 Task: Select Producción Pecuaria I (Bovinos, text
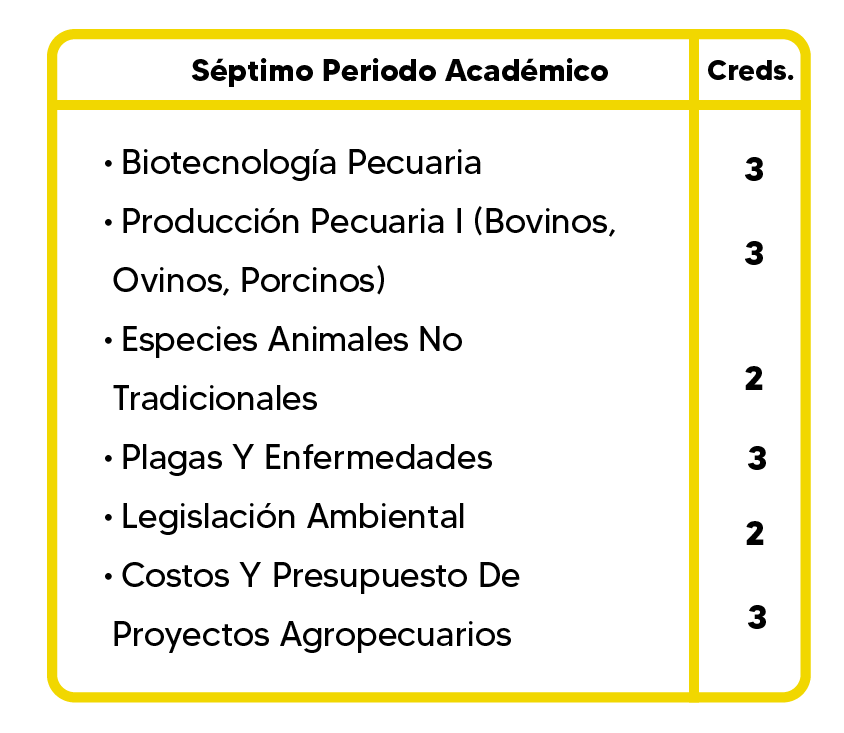[368, 221]
